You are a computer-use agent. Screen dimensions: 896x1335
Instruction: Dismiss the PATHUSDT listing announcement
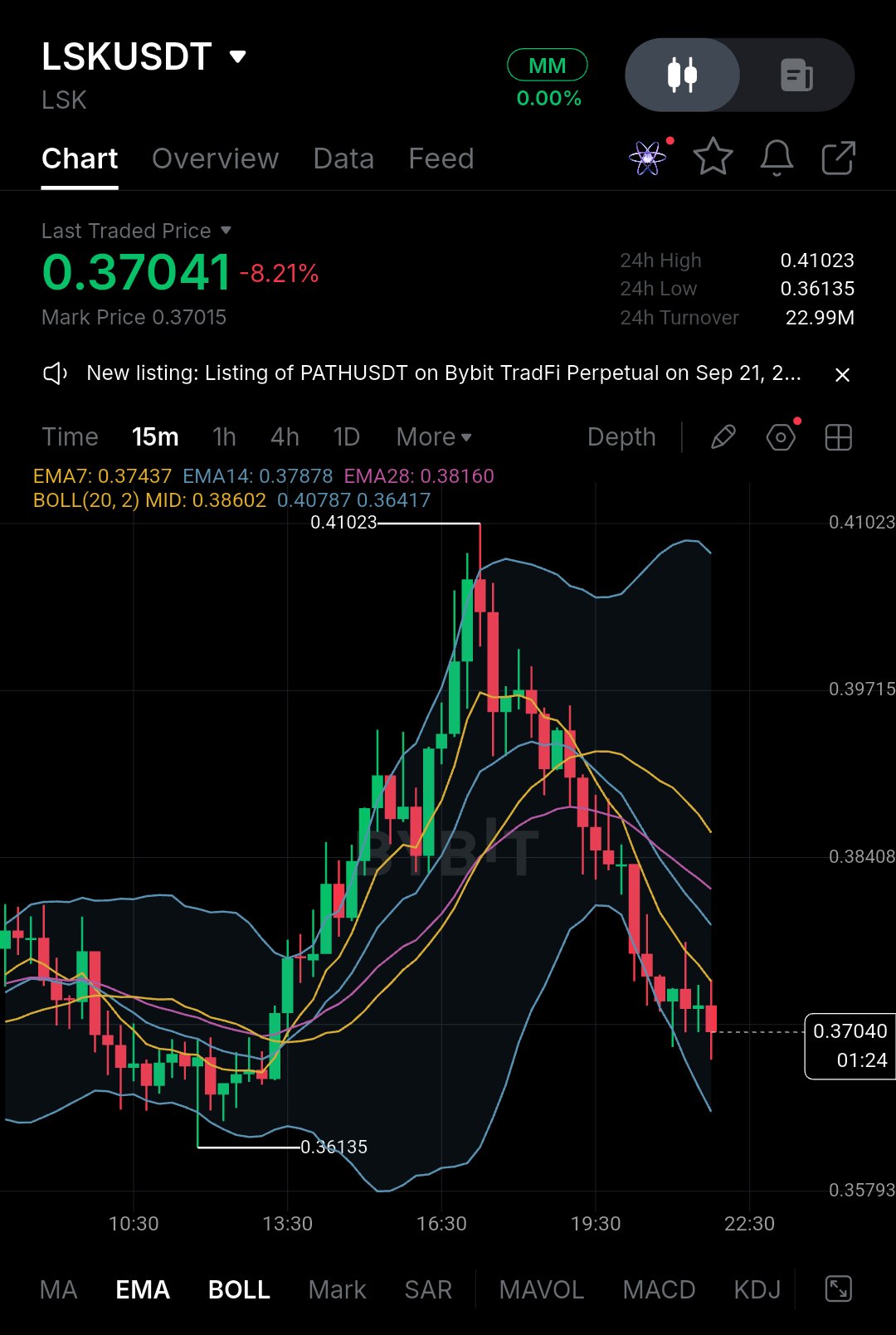pyautogui.click(x=842, y=375)
